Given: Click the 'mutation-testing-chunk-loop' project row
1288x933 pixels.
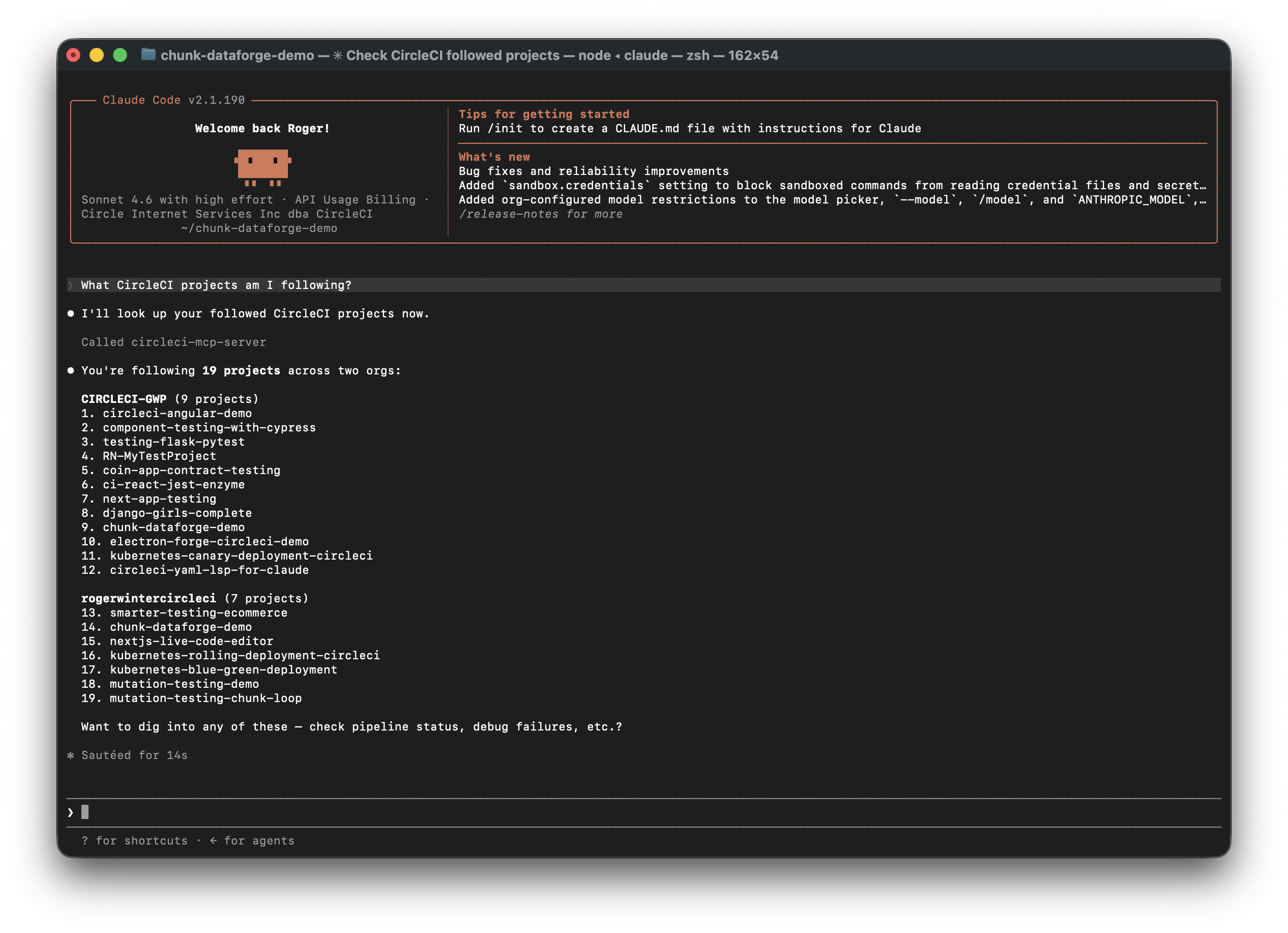Looking at the screenshot, I should click(x=191, y=698).
